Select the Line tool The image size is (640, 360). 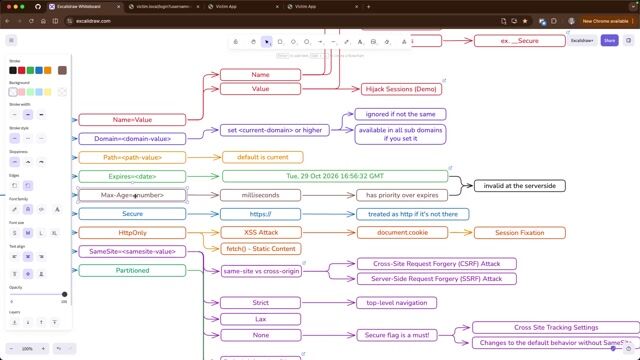pyautogui.click(x=333, y=42)
